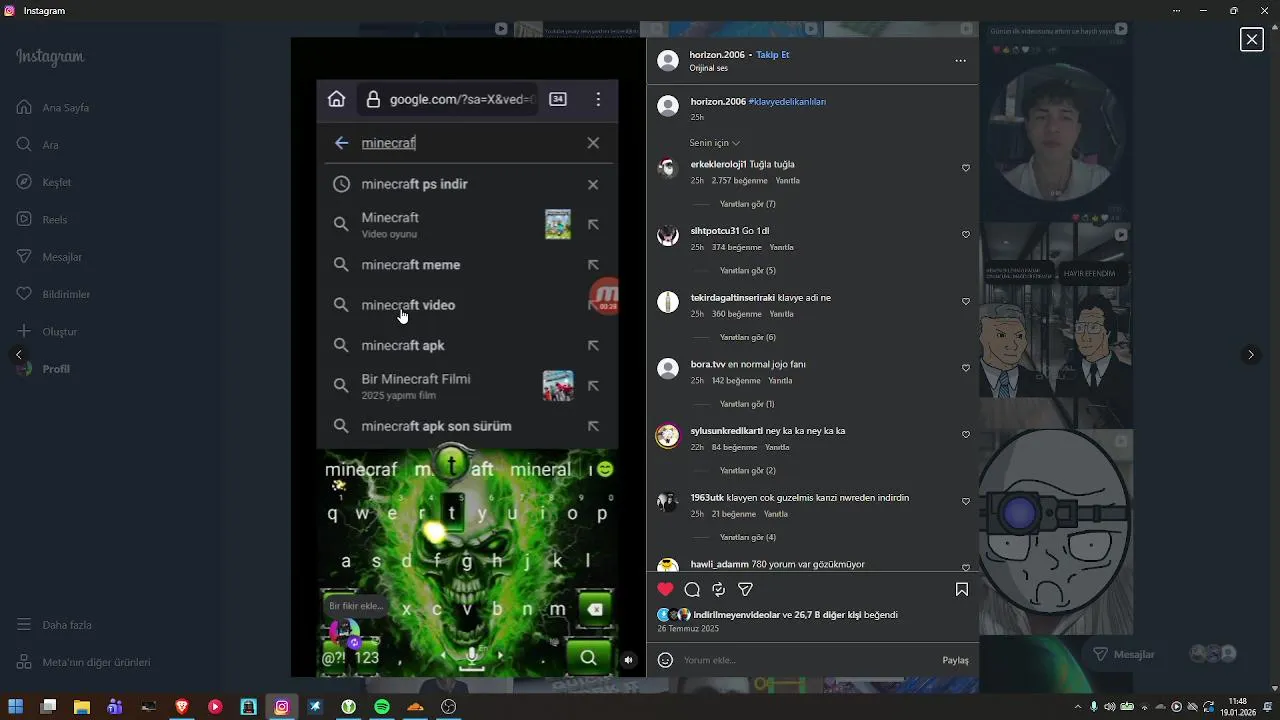The width and height of the screenshot is (1280, 720).
Task: Click 'Takip Et' to follow horizon.2006
Action: [x=772, y=55]
